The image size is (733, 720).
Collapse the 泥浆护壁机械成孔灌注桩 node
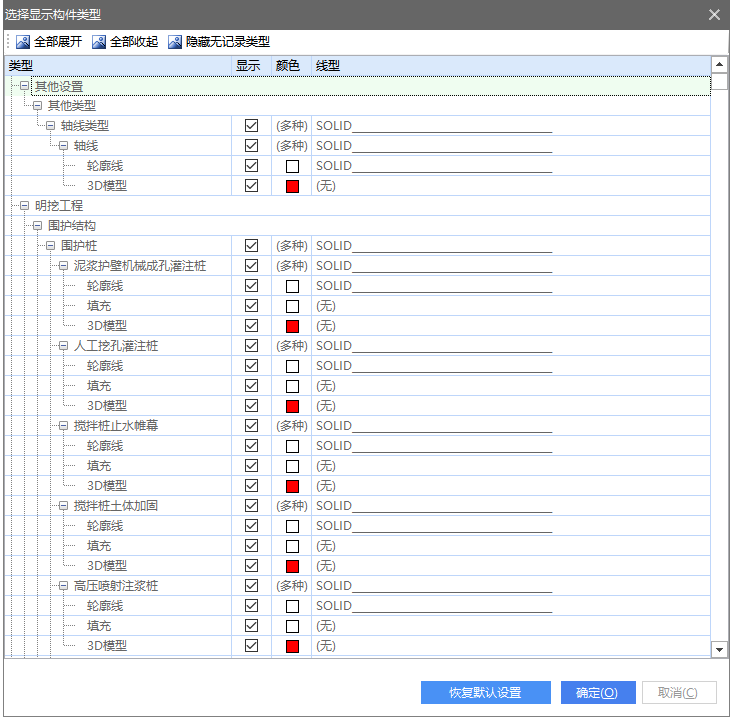(64, 266)
